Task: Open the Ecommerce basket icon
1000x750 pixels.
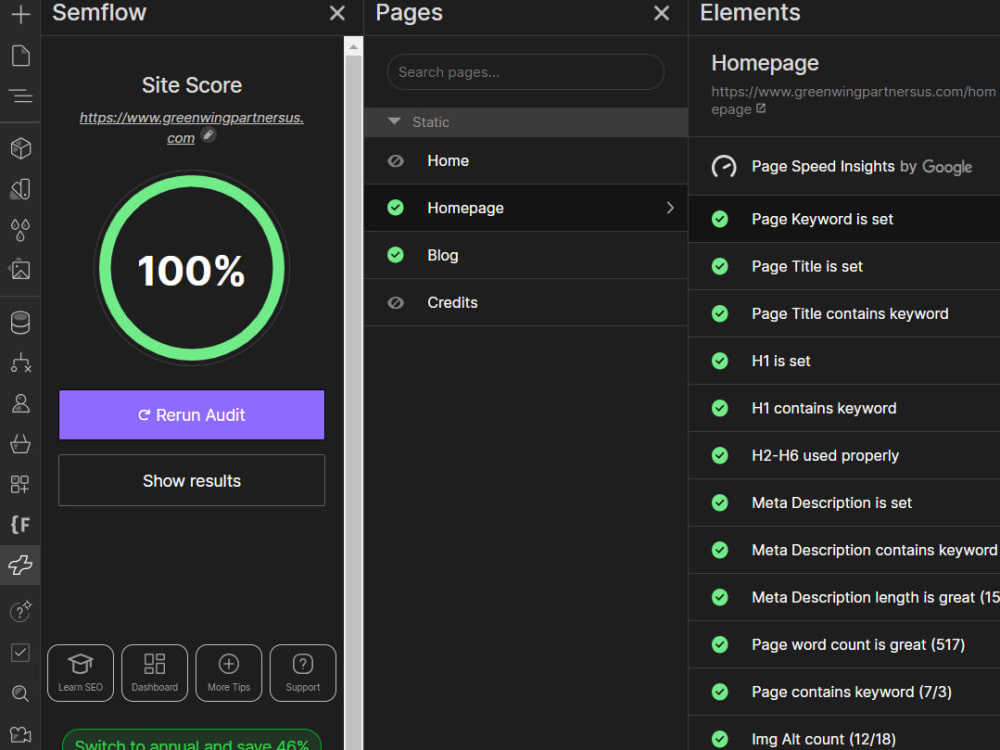Action: pyautogui.click(x=20, y=443)
